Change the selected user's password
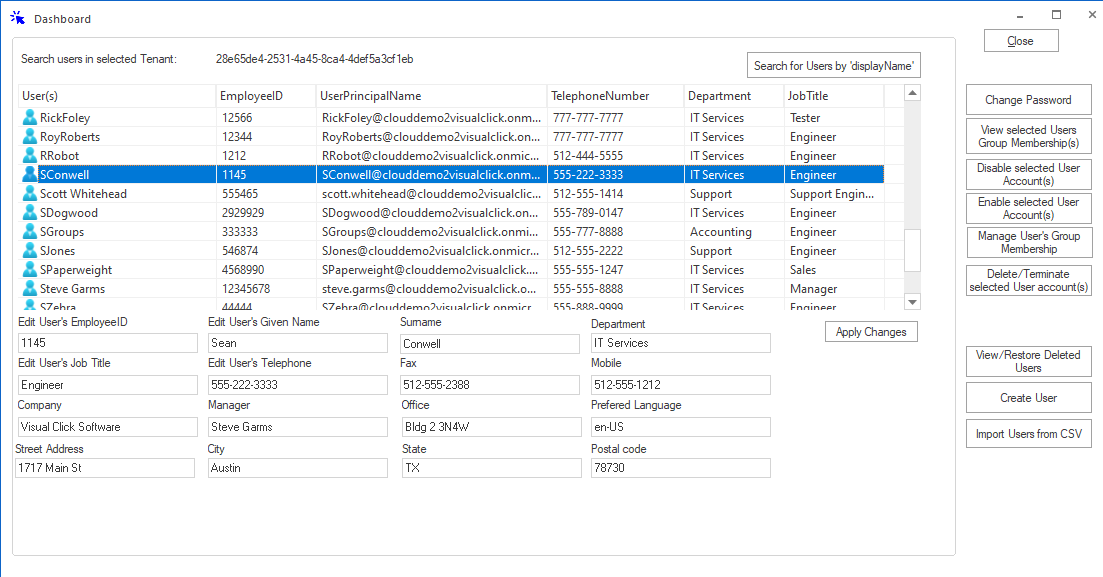1103x577 pixels. 1028,100
